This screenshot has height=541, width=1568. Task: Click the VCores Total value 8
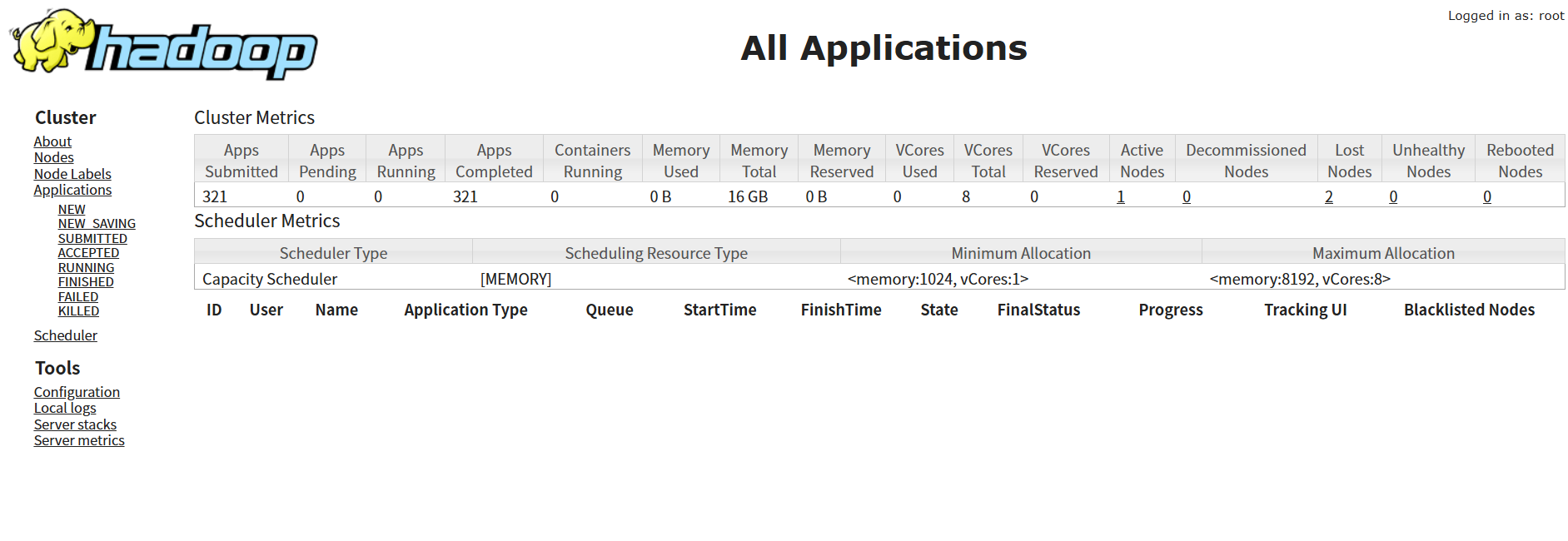coord(966,196)
